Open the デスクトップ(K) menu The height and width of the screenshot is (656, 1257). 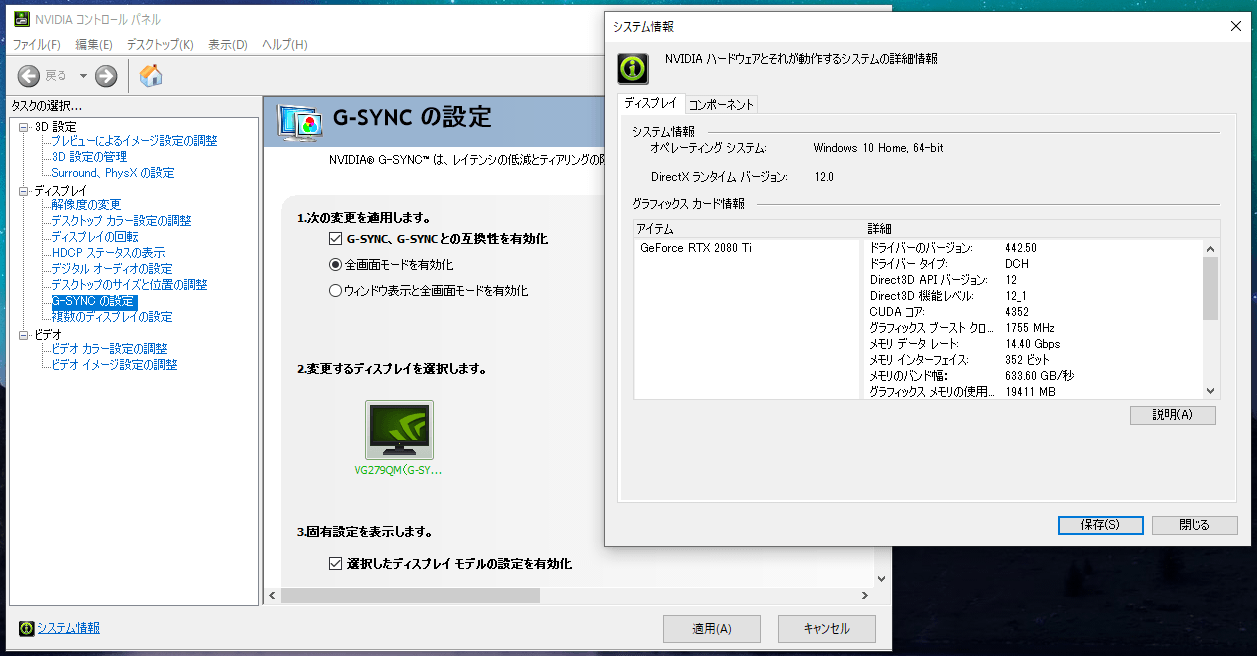[x=160, y=45]
